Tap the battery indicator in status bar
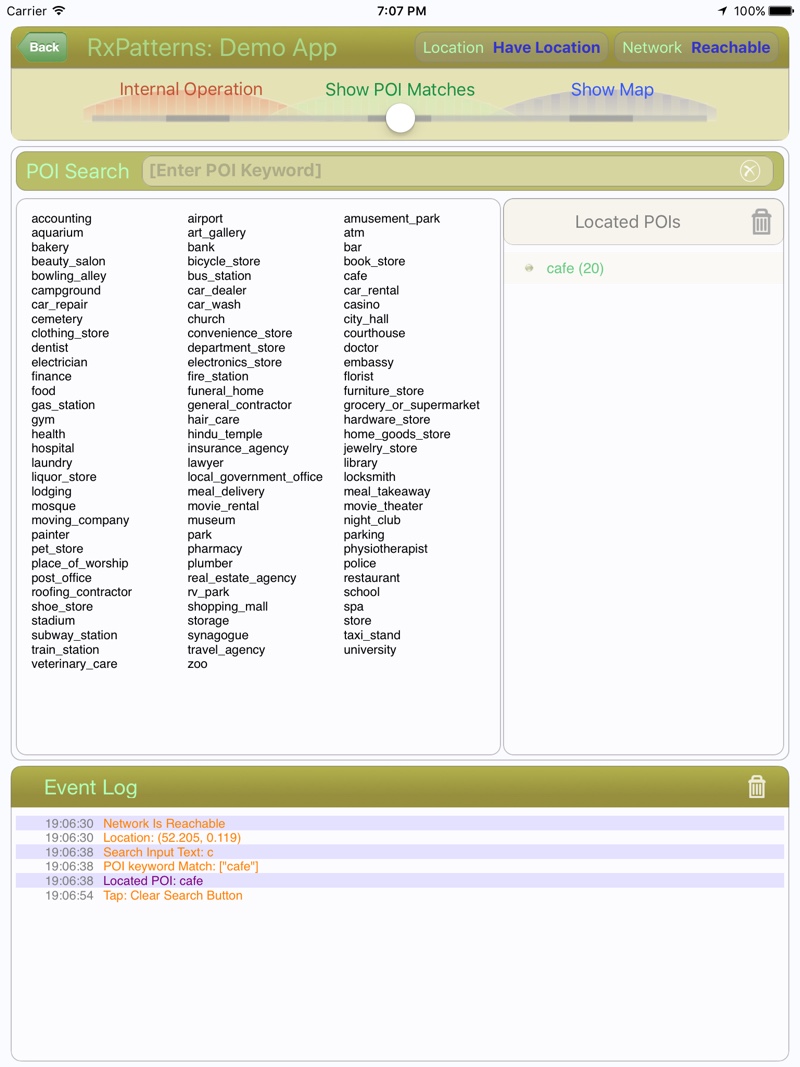The width and height of the screenshot is (800, 1067). point(780,11)
